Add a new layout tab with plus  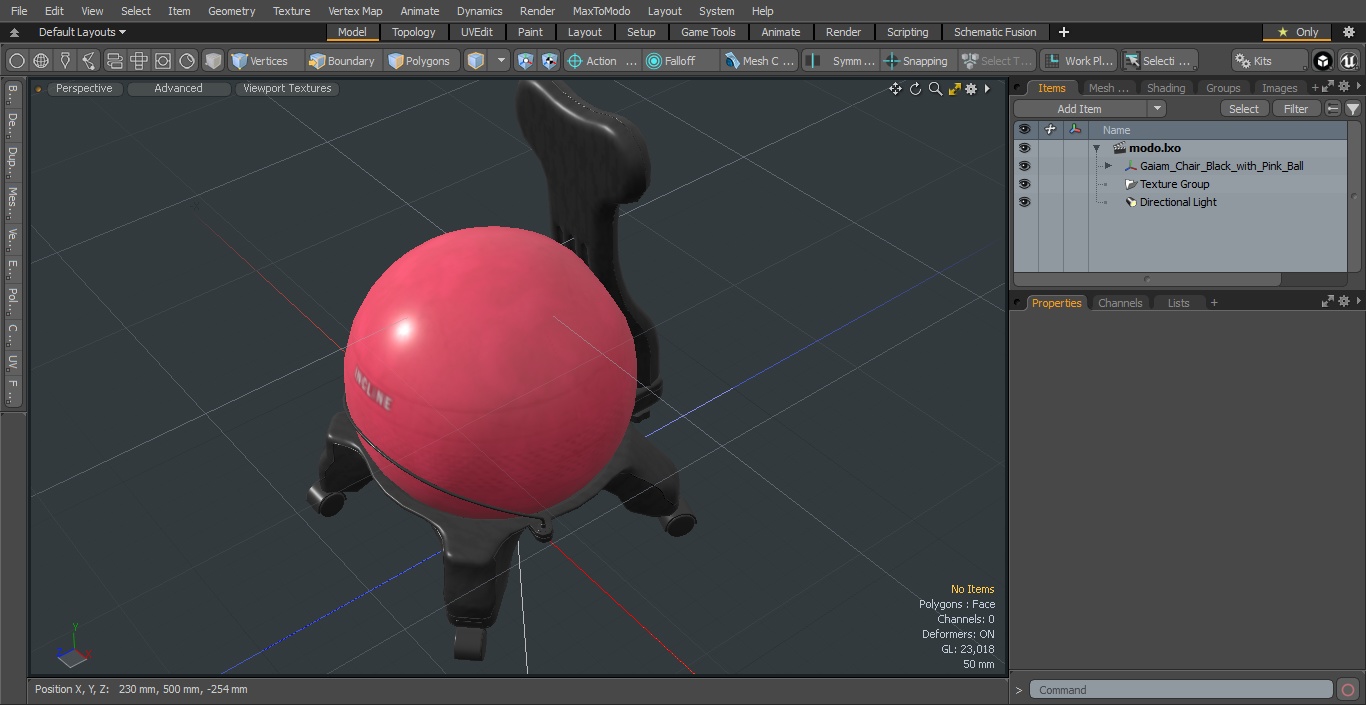tap(1063, 32)
